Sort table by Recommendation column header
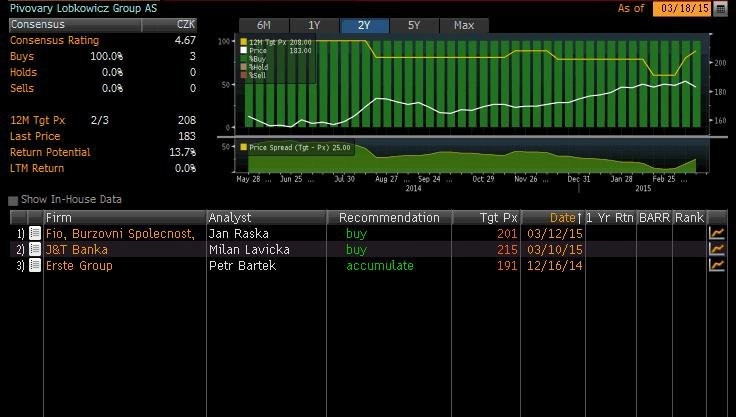Screen dimensions: 736x417 [x=389, y=217]
